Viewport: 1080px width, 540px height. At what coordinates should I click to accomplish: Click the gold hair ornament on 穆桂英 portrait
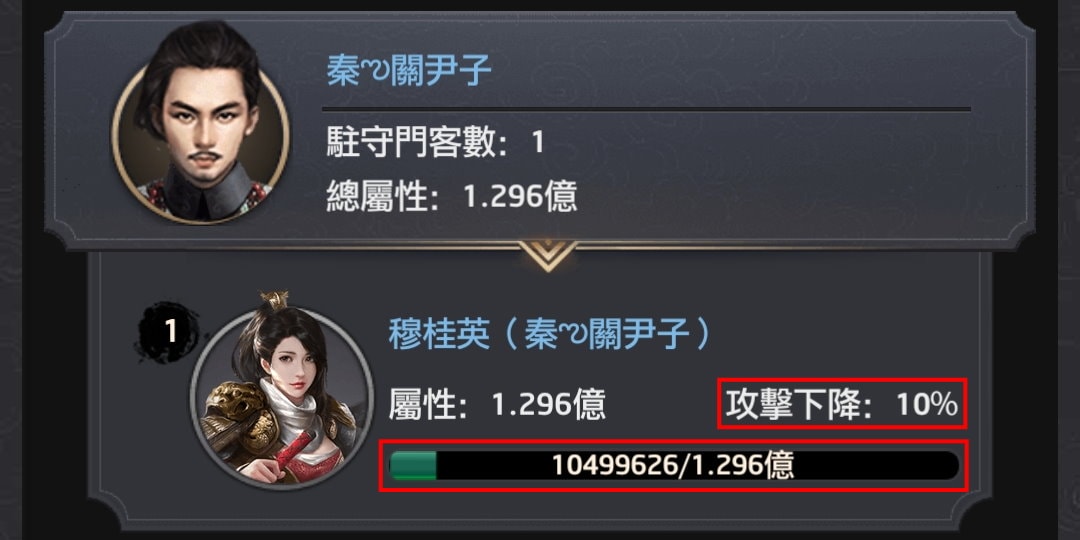[x=274, y=300]
